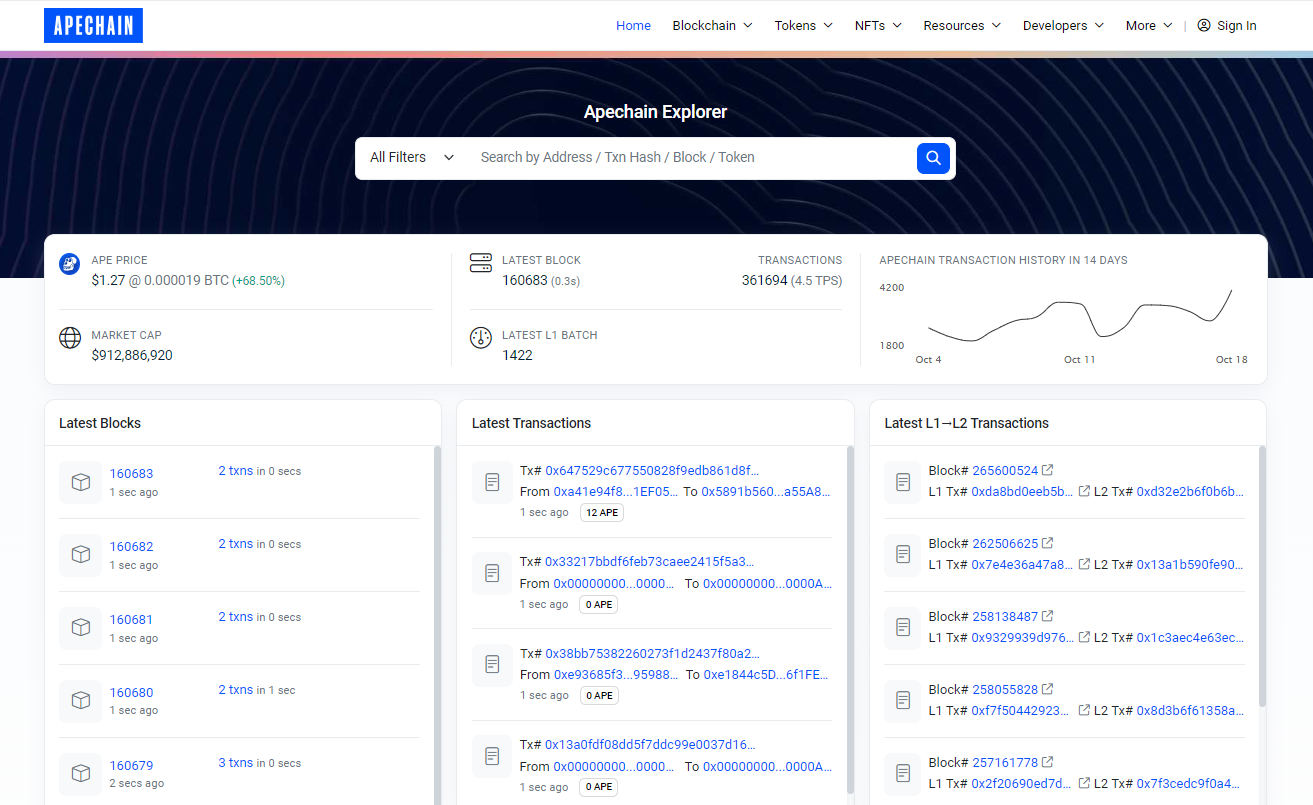
Task: View 2 txns of block 160681
Action: (236, 617)
